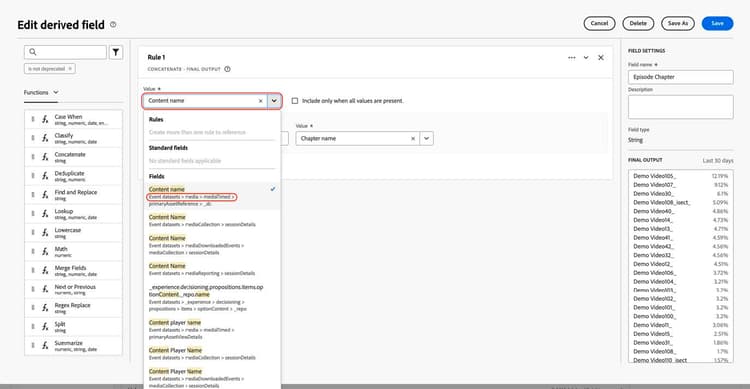Select the Deduplicate function icon
The width and height of the screenshot is (750, 389).
(45, 176)
